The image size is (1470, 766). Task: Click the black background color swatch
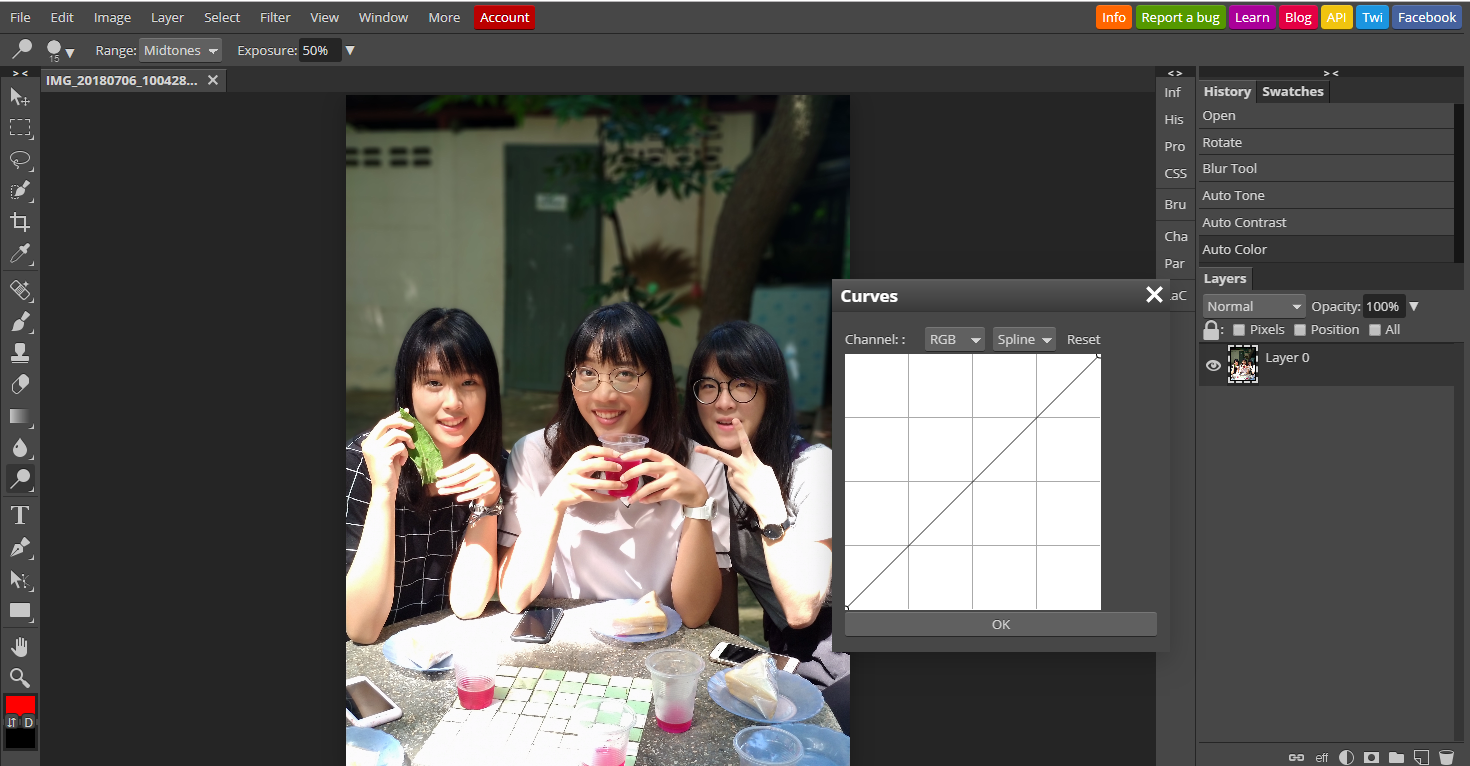[x=20, y=739]
